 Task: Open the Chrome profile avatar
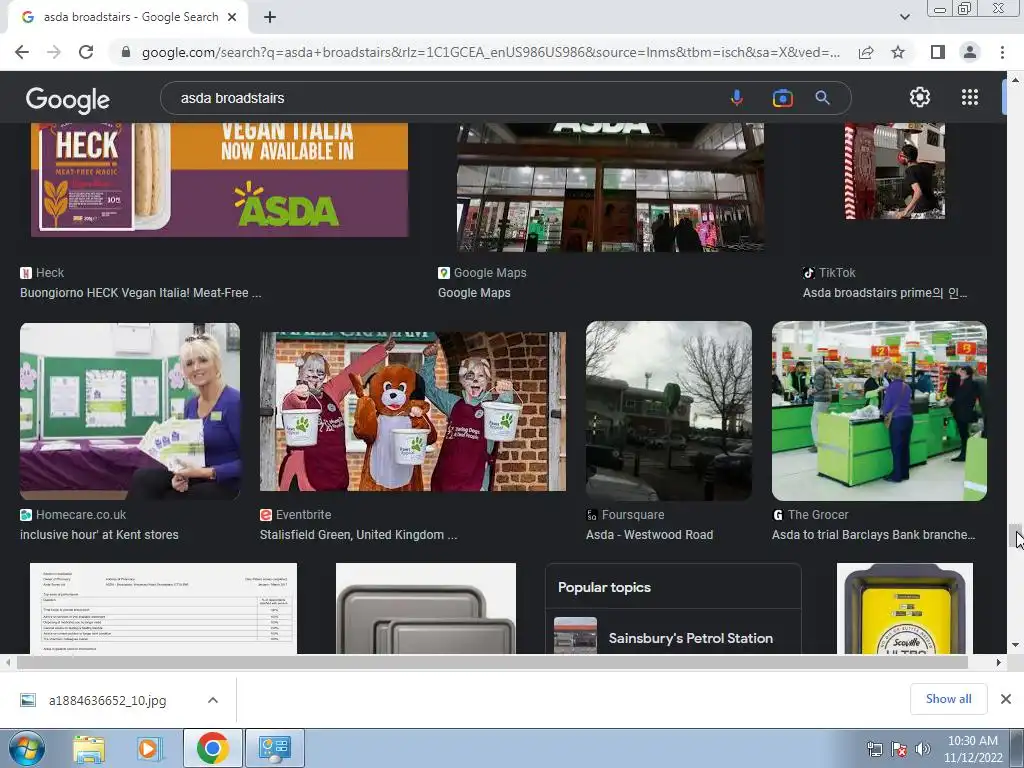pyautogui.click(x=970, y=52)
